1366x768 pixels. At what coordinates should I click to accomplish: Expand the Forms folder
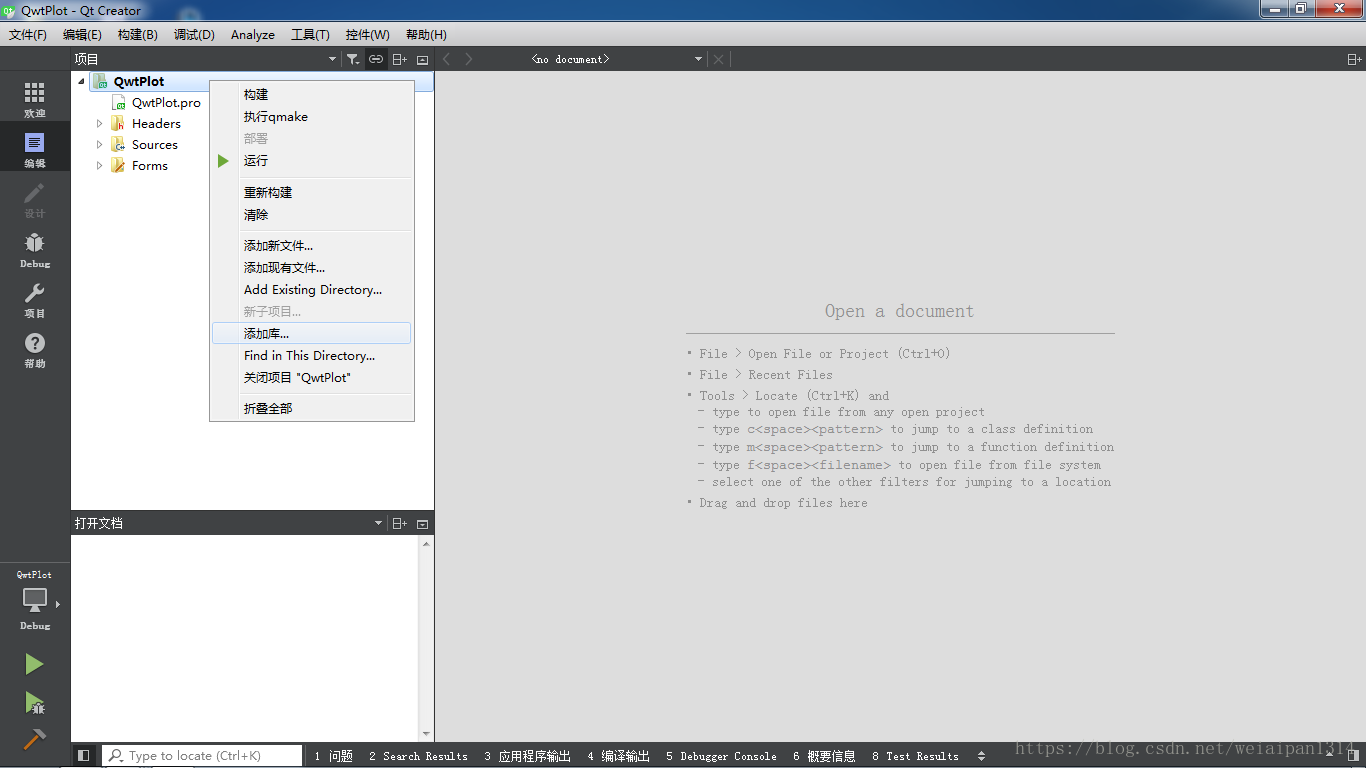click(99, 166)
